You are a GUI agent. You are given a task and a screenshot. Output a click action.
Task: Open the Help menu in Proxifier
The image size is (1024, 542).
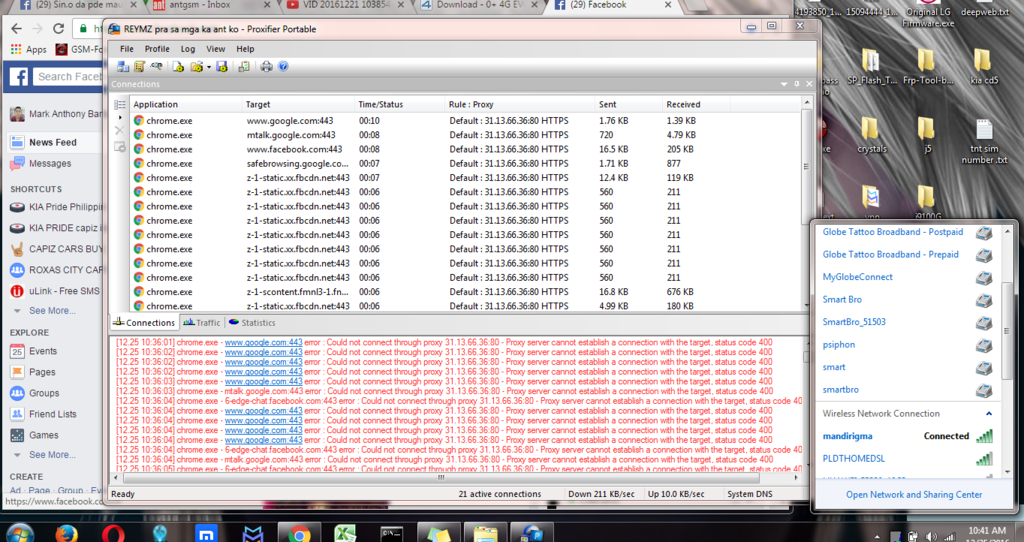(245, 49)
